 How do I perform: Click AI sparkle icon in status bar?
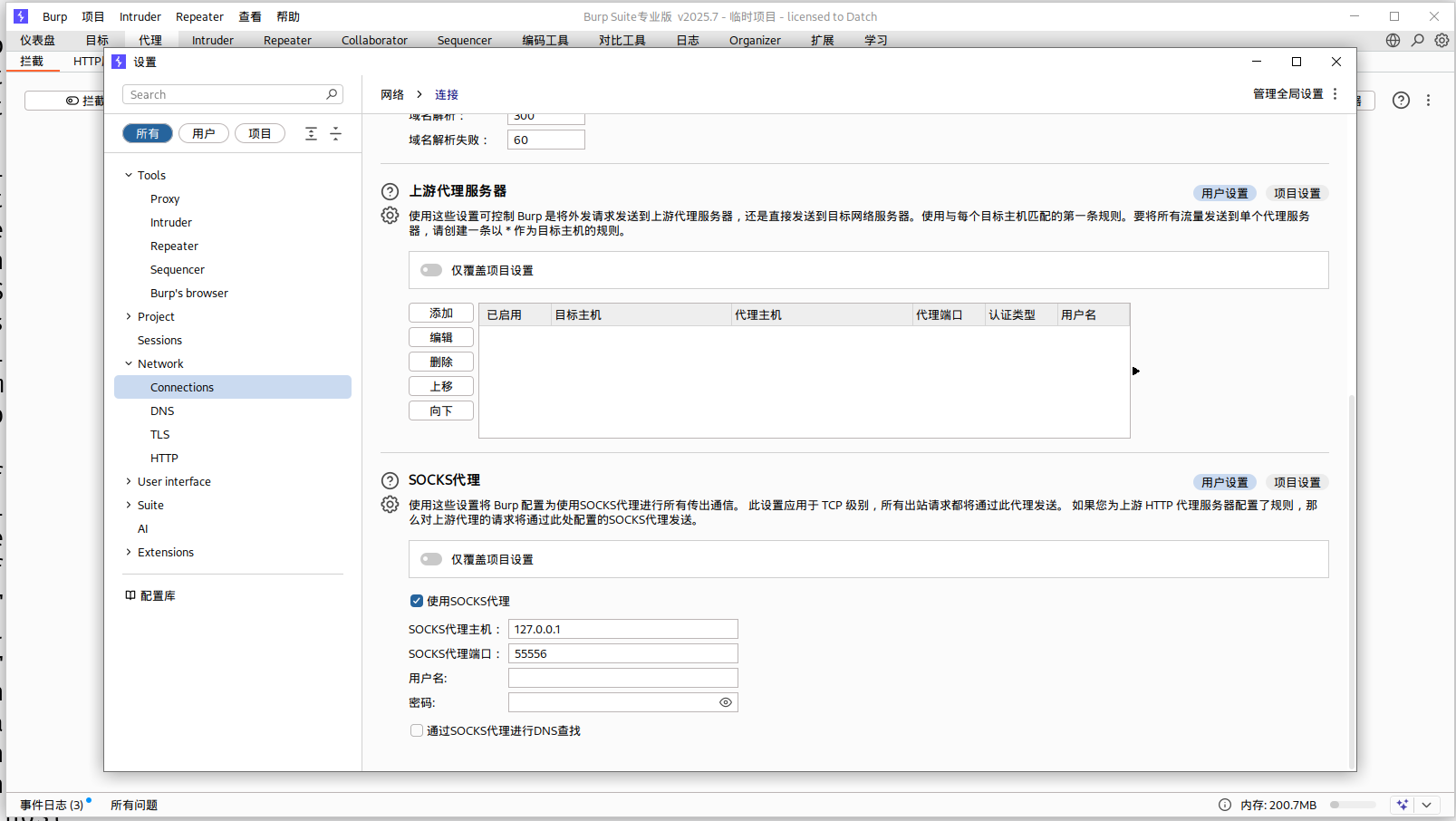pyautogui.click(x=1403, y=805)
